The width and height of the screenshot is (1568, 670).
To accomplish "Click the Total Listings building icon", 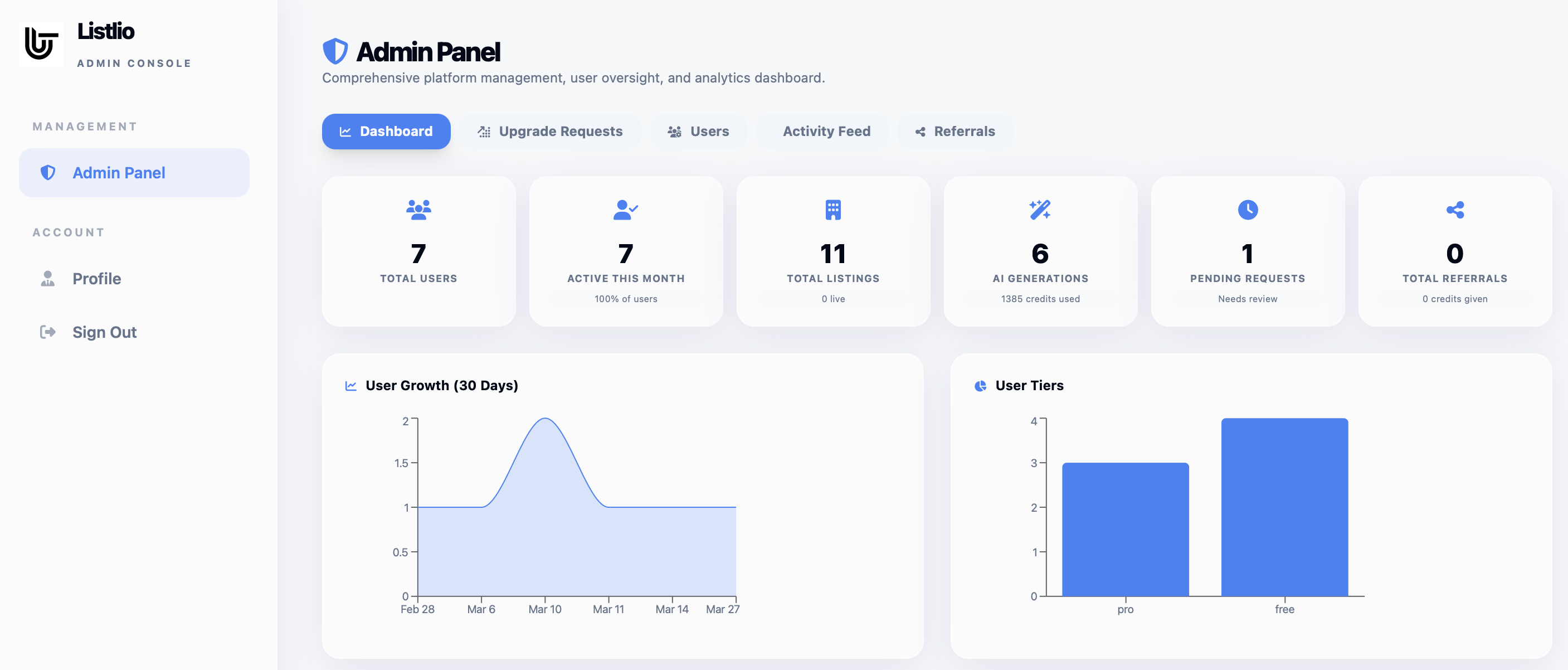I will tap(832, 210).
